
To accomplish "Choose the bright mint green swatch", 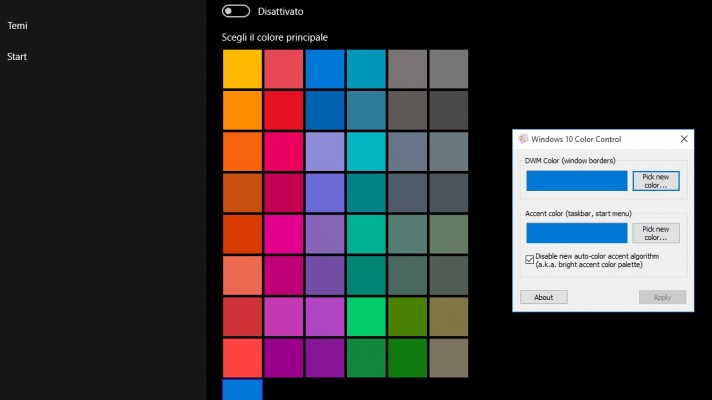I will [x=366, y=316].
